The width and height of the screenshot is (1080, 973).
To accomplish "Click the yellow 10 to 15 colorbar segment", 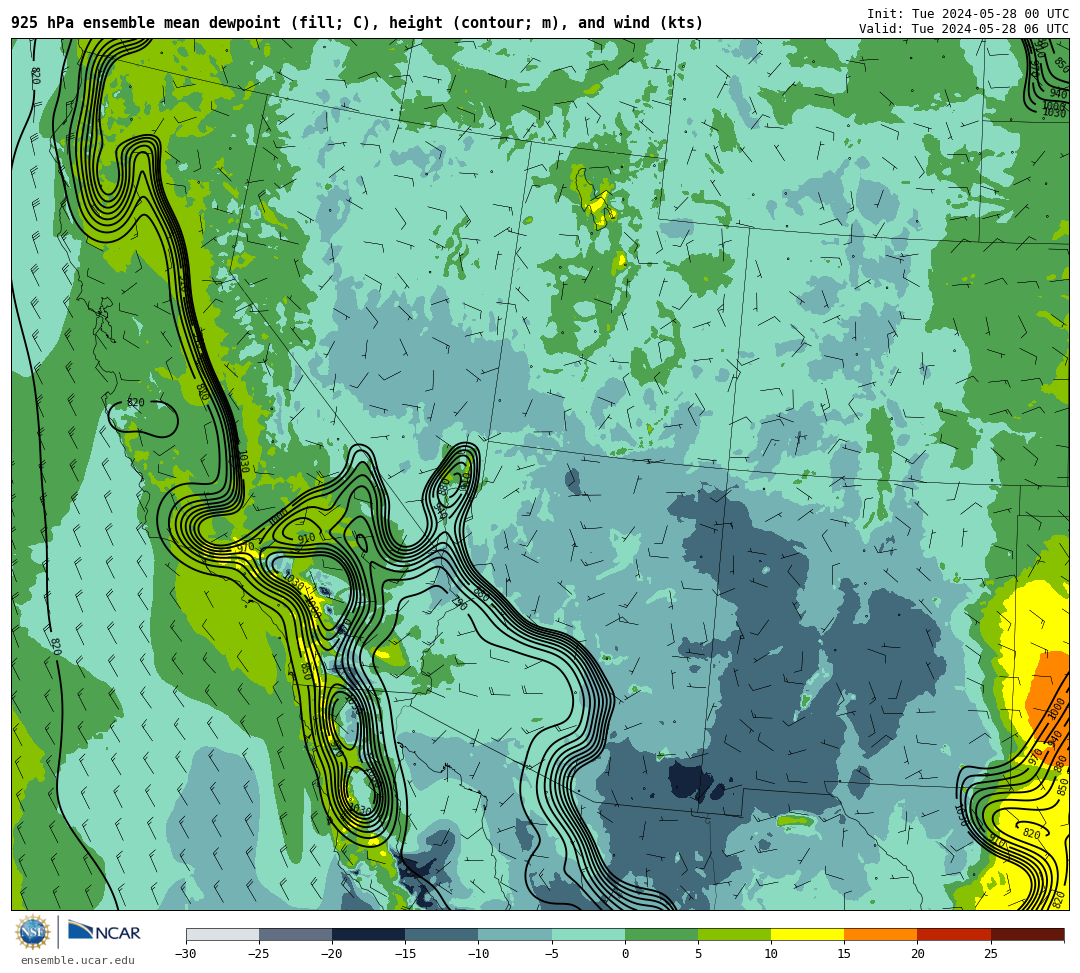I will pos(807,934).
